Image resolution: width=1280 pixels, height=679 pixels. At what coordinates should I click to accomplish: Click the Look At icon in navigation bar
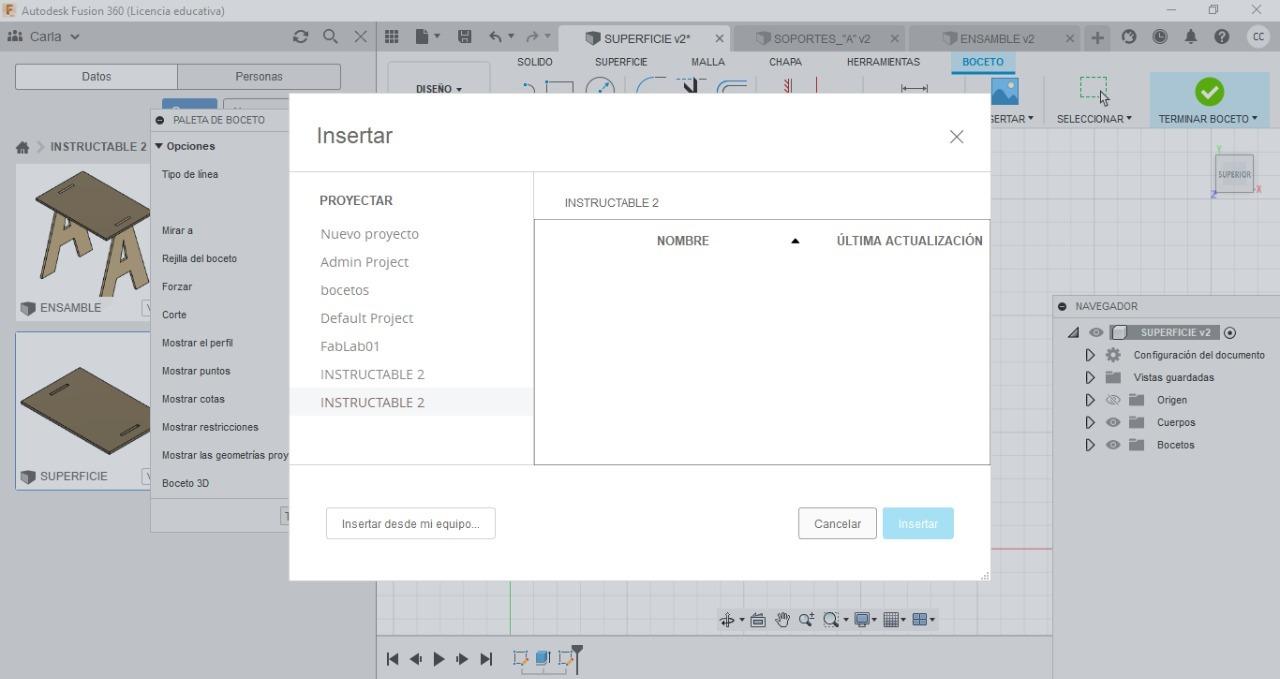coord(758,620)
